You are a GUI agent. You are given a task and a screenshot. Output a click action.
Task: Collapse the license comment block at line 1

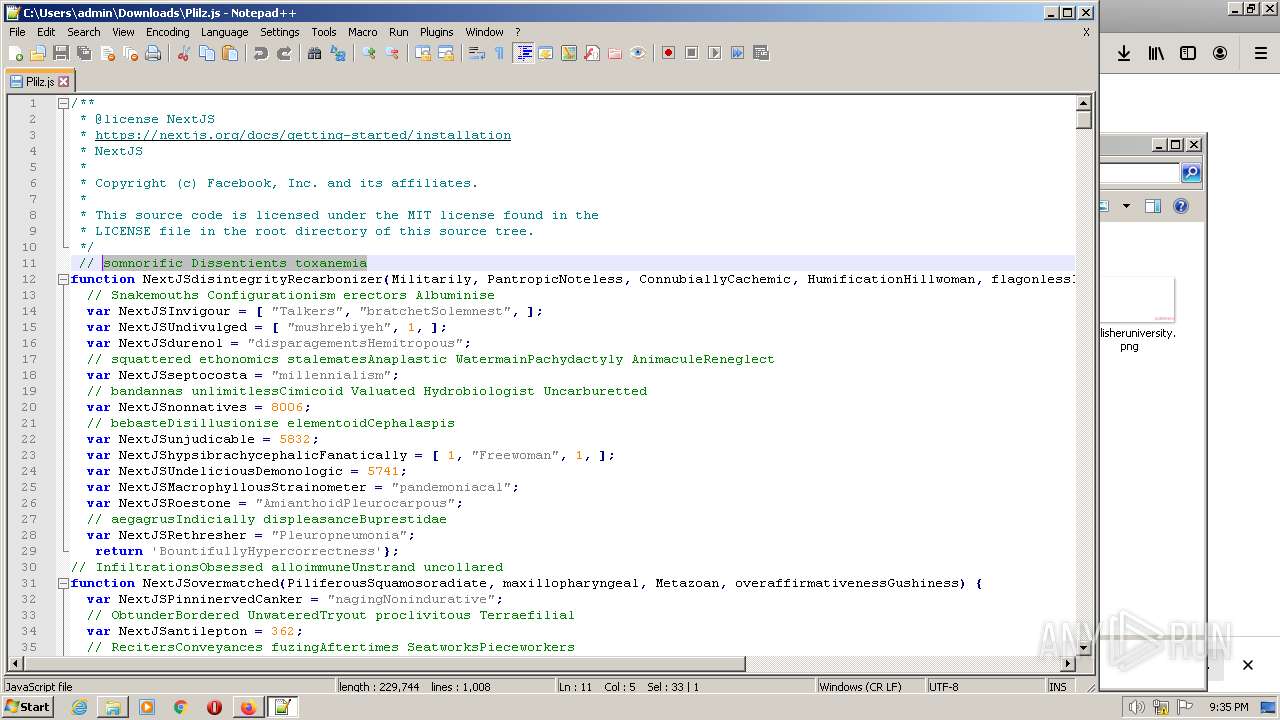click(x=63, y=103)
